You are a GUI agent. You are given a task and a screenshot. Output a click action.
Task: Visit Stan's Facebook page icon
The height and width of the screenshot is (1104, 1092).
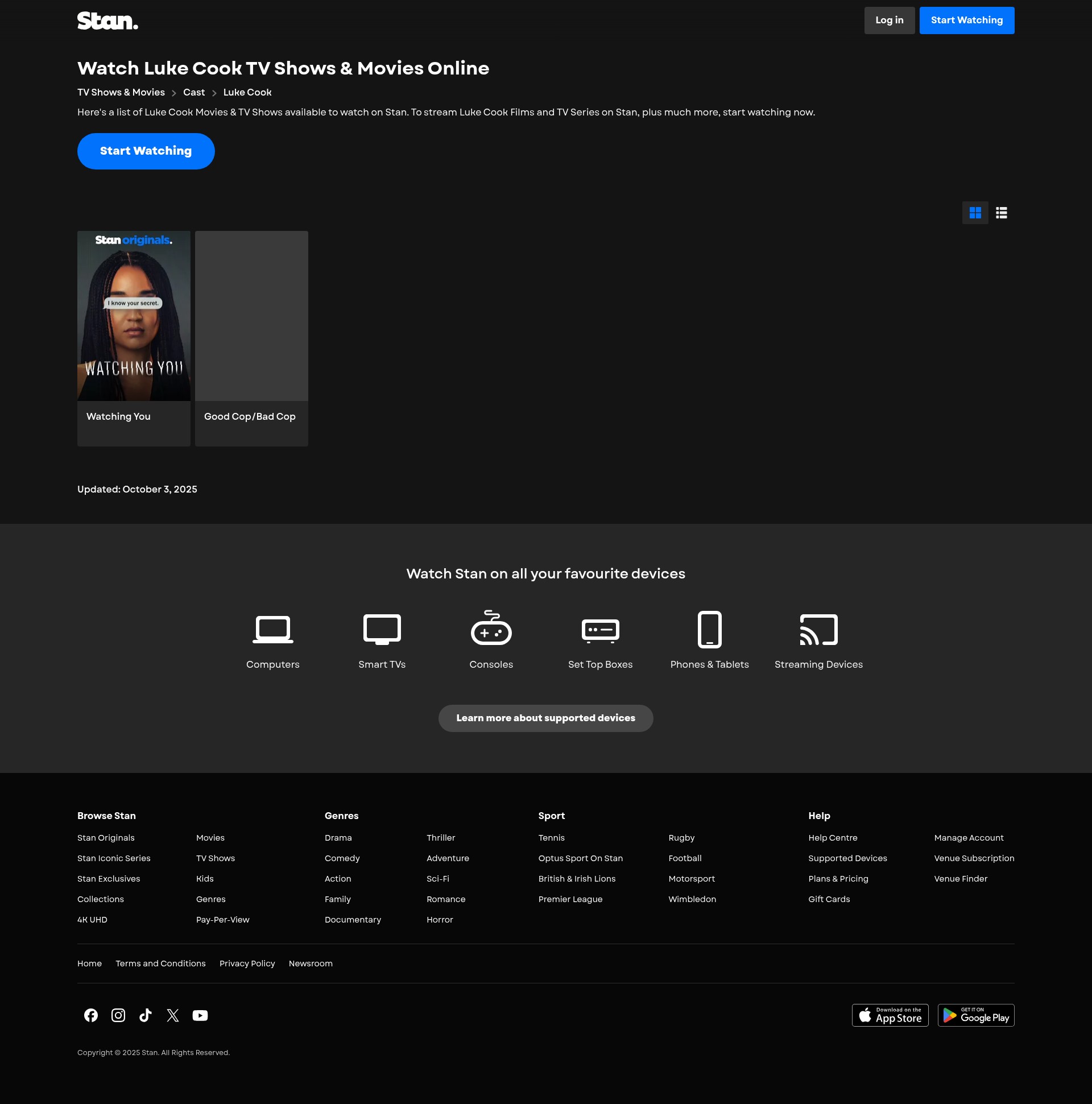tap(91, 1015)
